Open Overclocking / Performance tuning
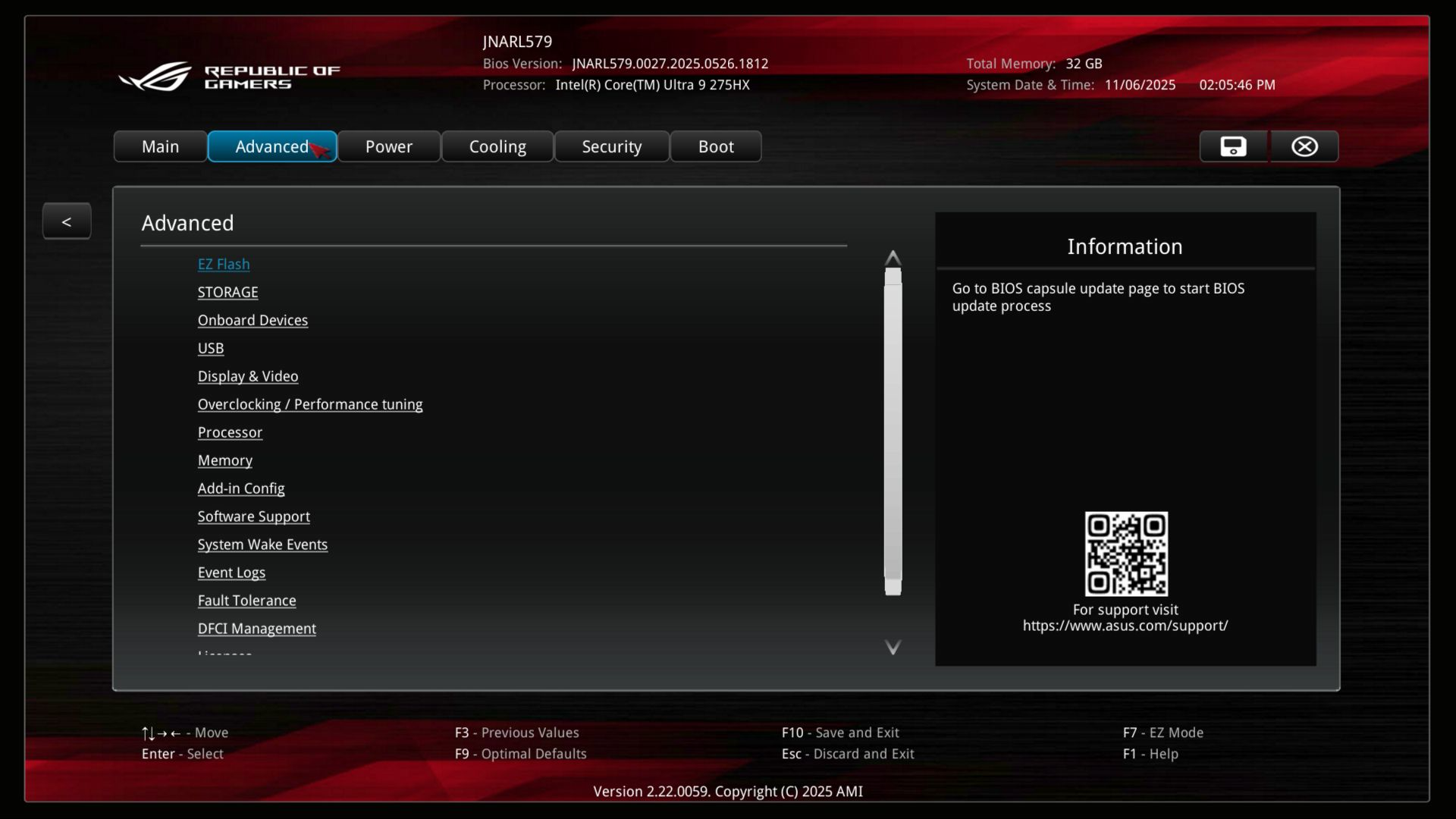The image size is (1456, 819). (x=309, y=404)
